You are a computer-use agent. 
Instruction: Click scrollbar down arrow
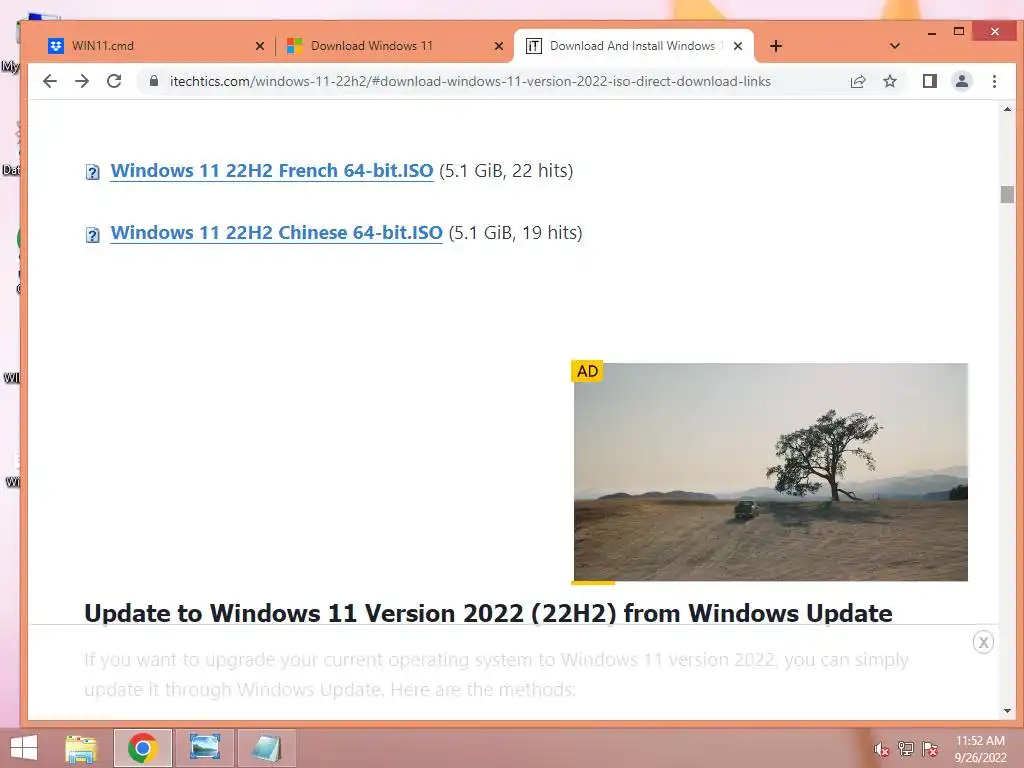(x=1007, y=711)
